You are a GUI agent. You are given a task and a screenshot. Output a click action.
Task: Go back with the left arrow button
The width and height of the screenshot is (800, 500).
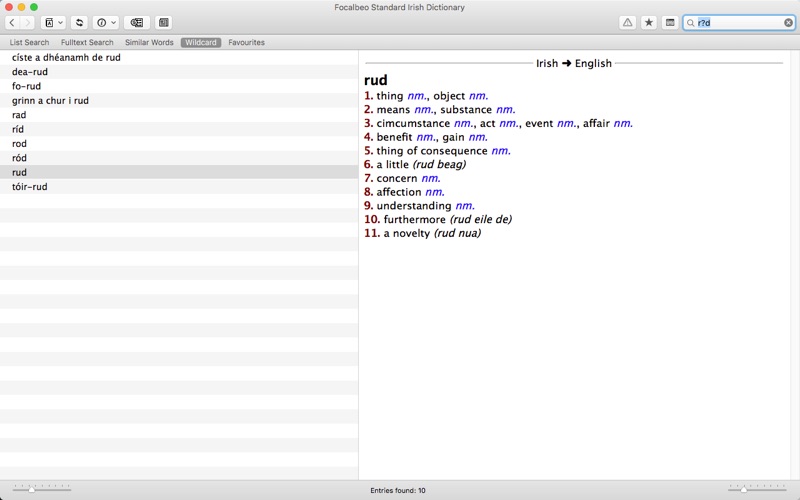click(12, 22)
